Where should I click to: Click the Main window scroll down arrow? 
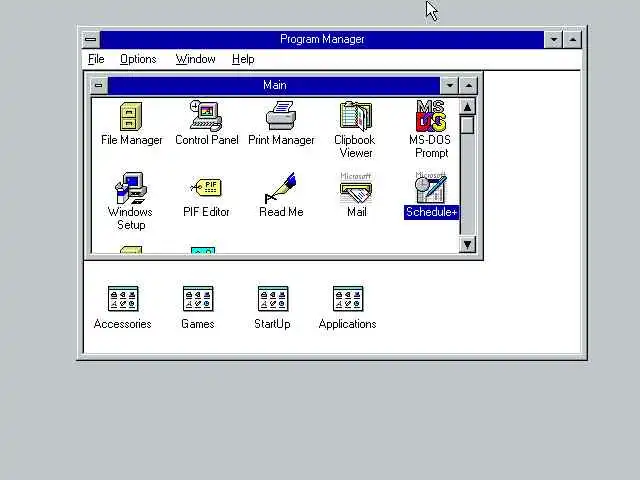tap(467, 244)
